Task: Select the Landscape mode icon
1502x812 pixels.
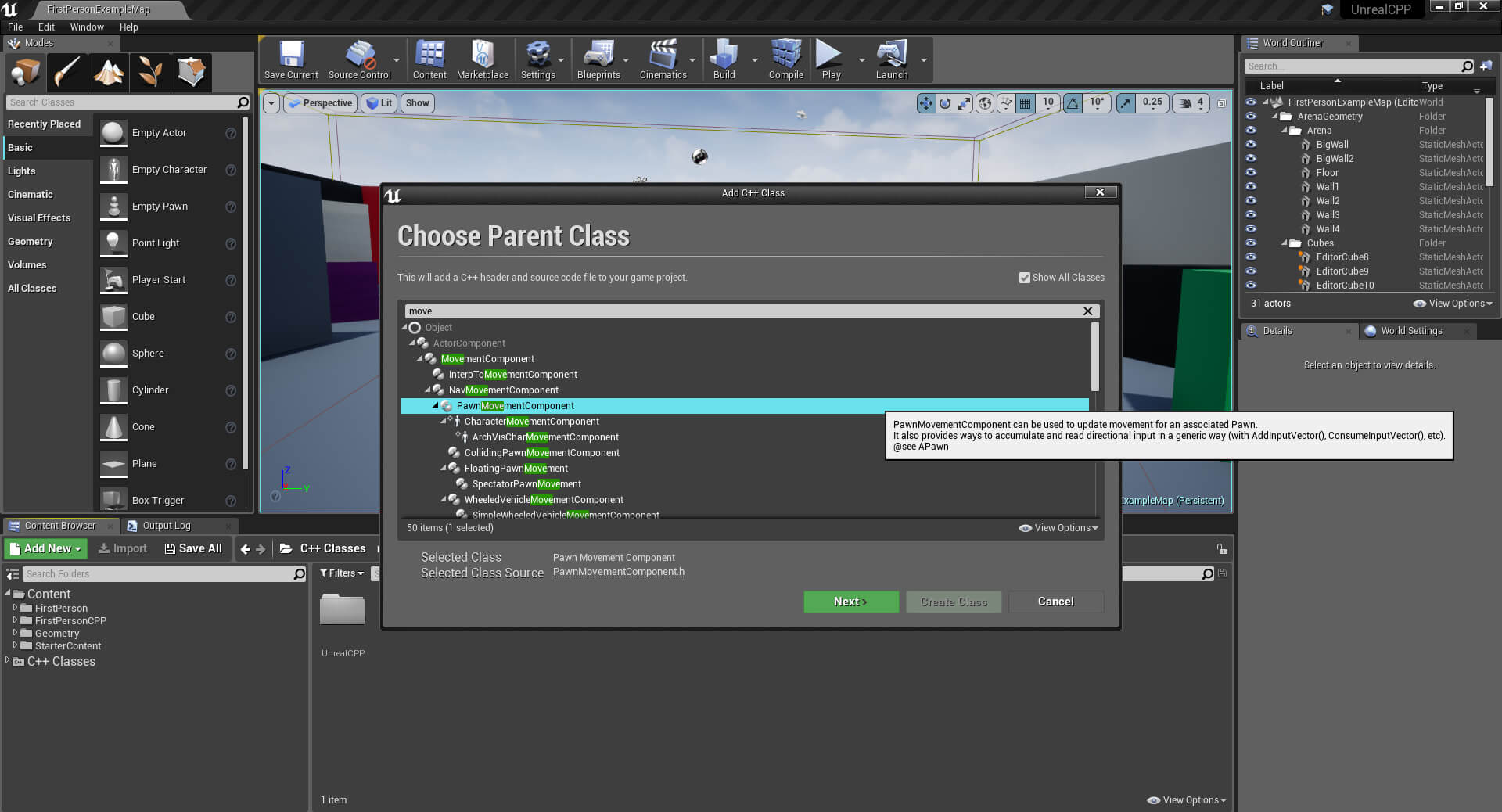Action: coord(108,72)
